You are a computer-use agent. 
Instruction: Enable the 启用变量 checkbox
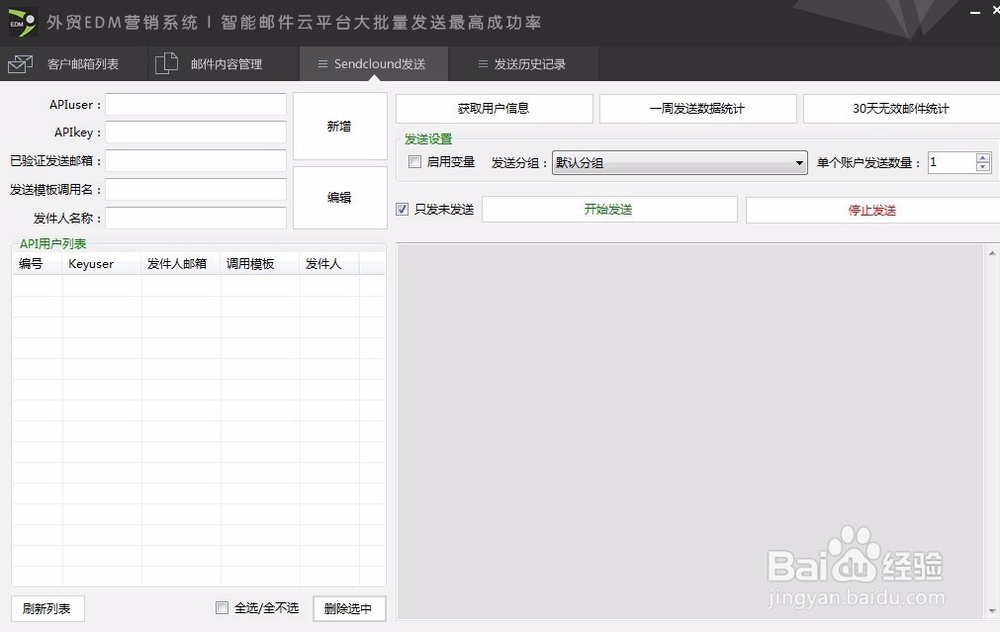[x=414, y=161]
